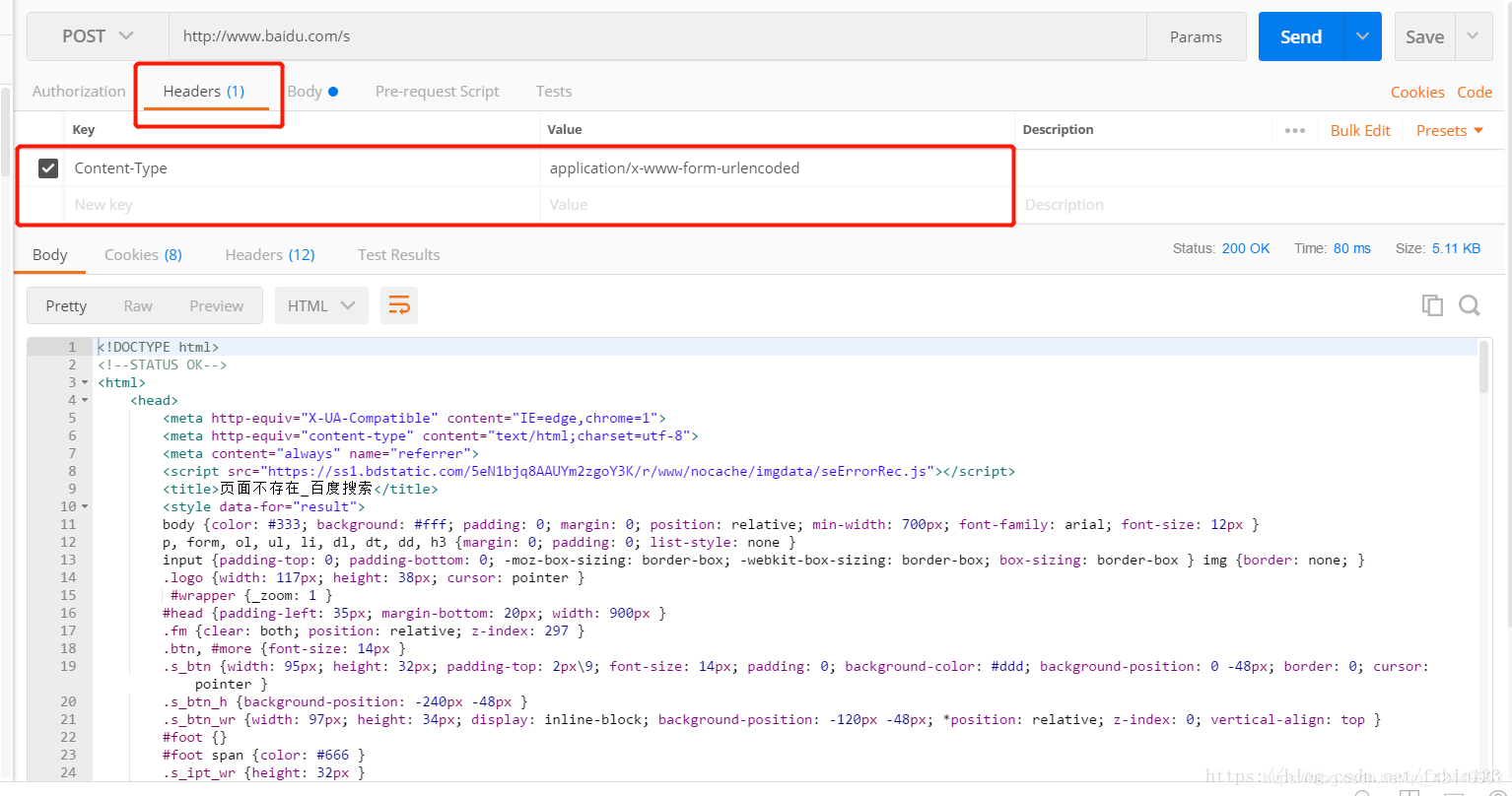The image size is (1512, 796).
Task: Click the Params button
Action: point(1196,36)
